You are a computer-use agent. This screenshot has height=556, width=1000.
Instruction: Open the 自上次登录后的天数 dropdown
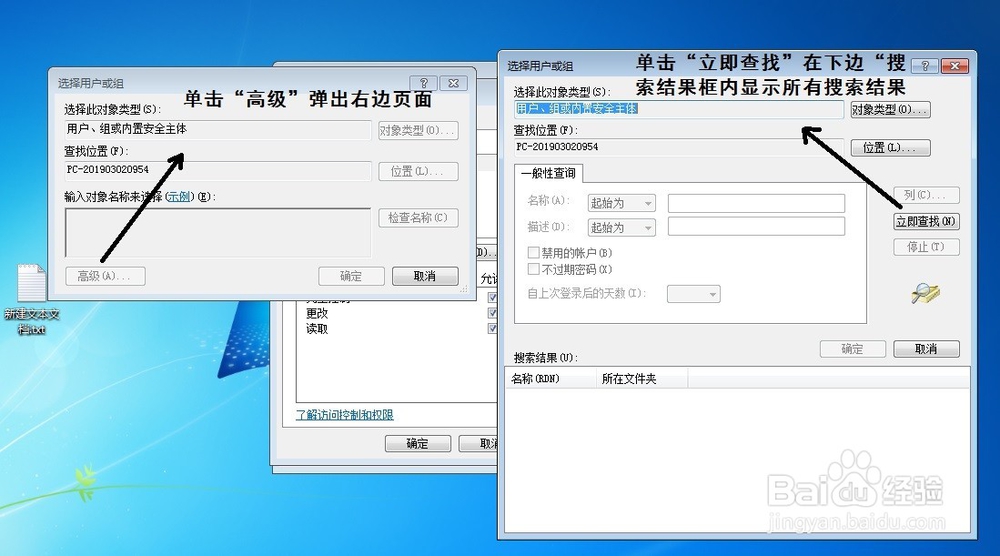point(694,294)
